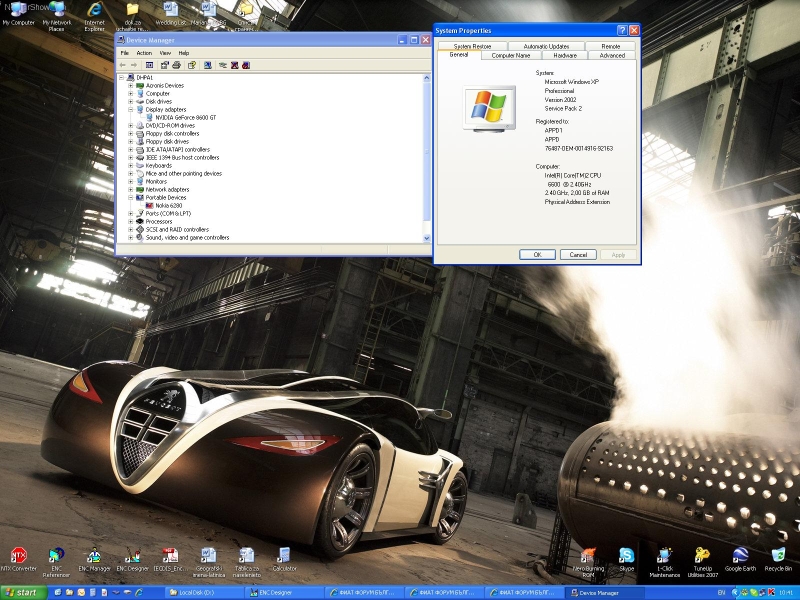Click the Properties toolbar icon in Device Manager

[x=164, y=65]
